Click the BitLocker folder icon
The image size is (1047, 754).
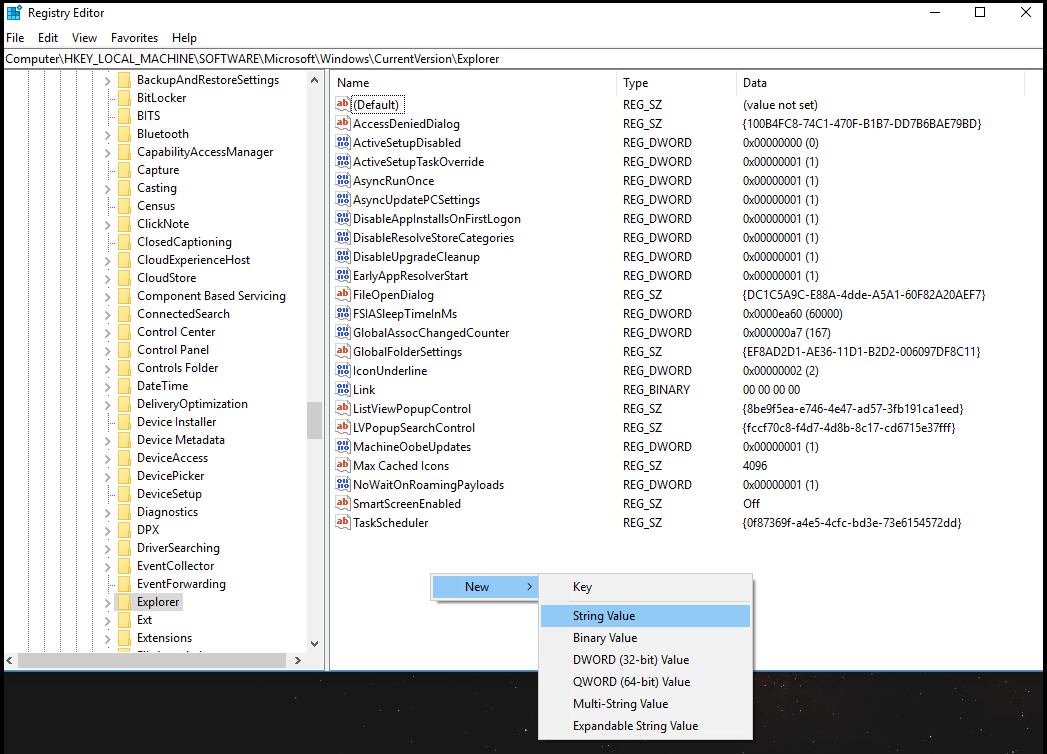(x=124, y=98)
